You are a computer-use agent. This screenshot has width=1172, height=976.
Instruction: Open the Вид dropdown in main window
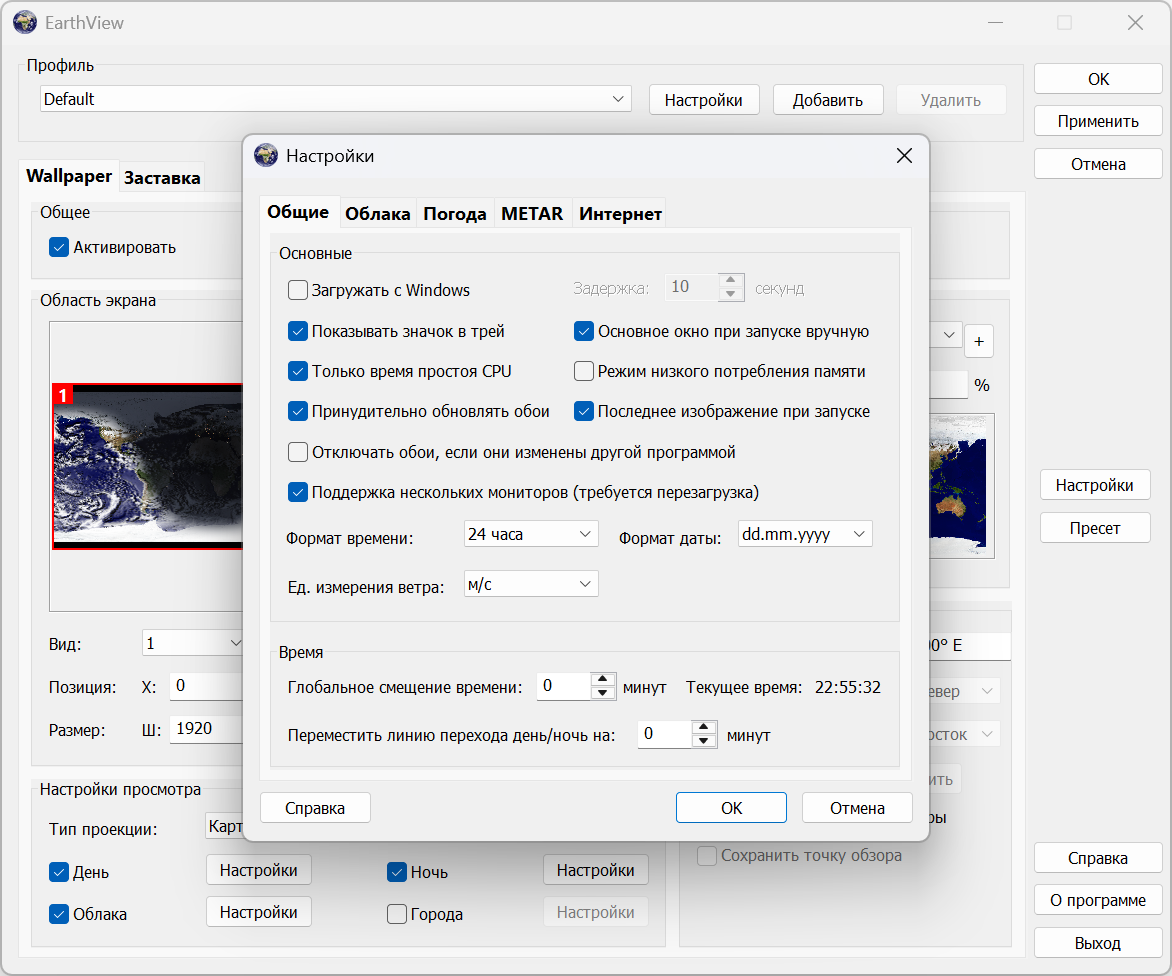click(193, 643)
